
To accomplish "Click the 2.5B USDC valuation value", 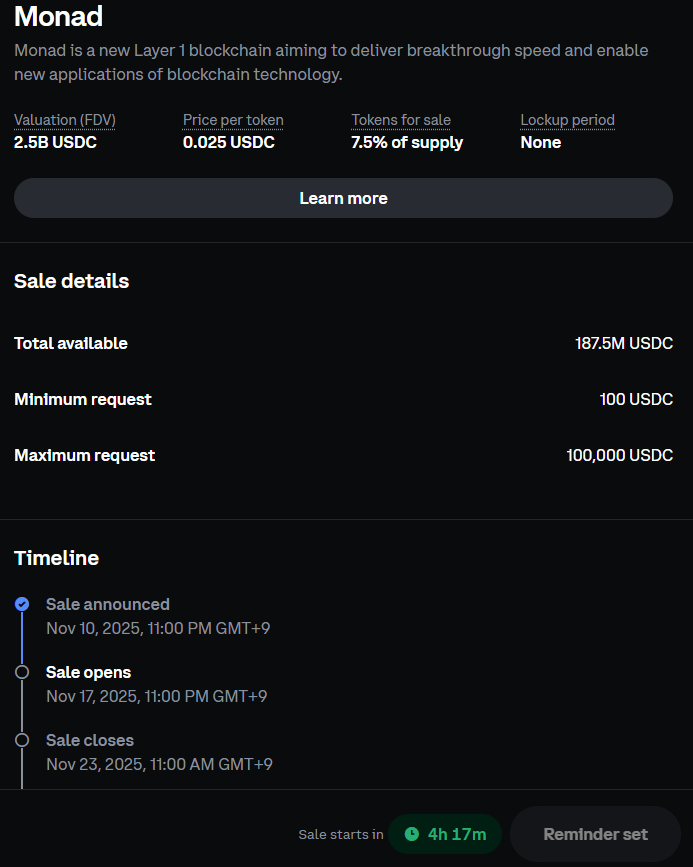I will click(55, 142).
